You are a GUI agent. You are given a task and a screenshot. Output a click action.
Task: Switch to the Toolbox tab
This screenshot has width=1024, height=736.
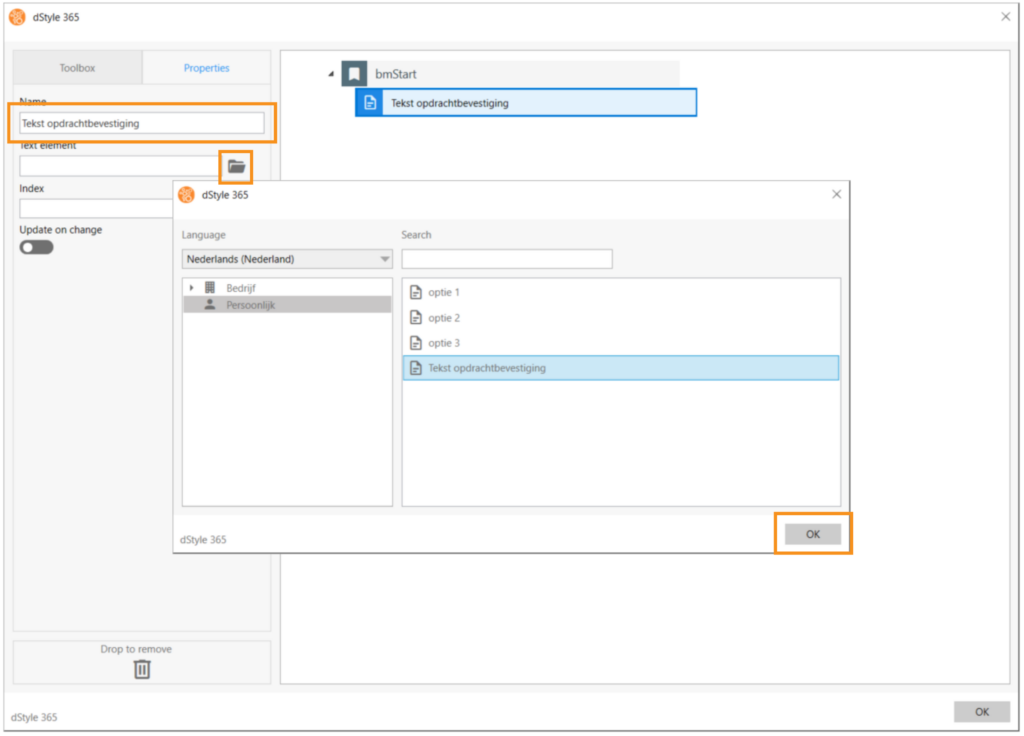[77, 68]
